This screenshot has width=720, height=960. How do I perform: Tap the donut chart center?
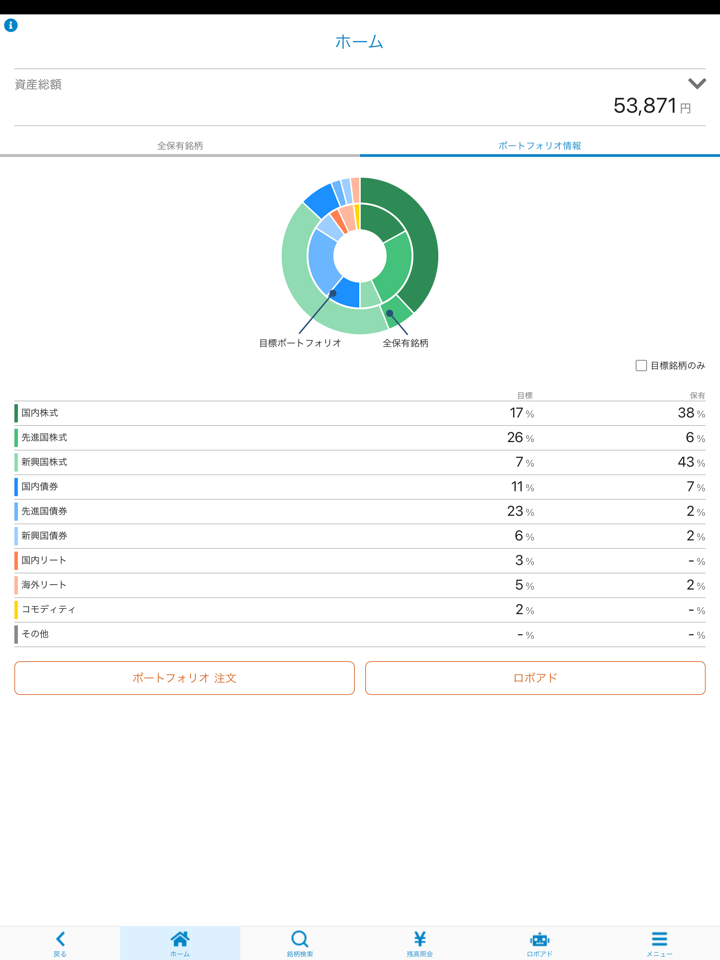[360, 256]
